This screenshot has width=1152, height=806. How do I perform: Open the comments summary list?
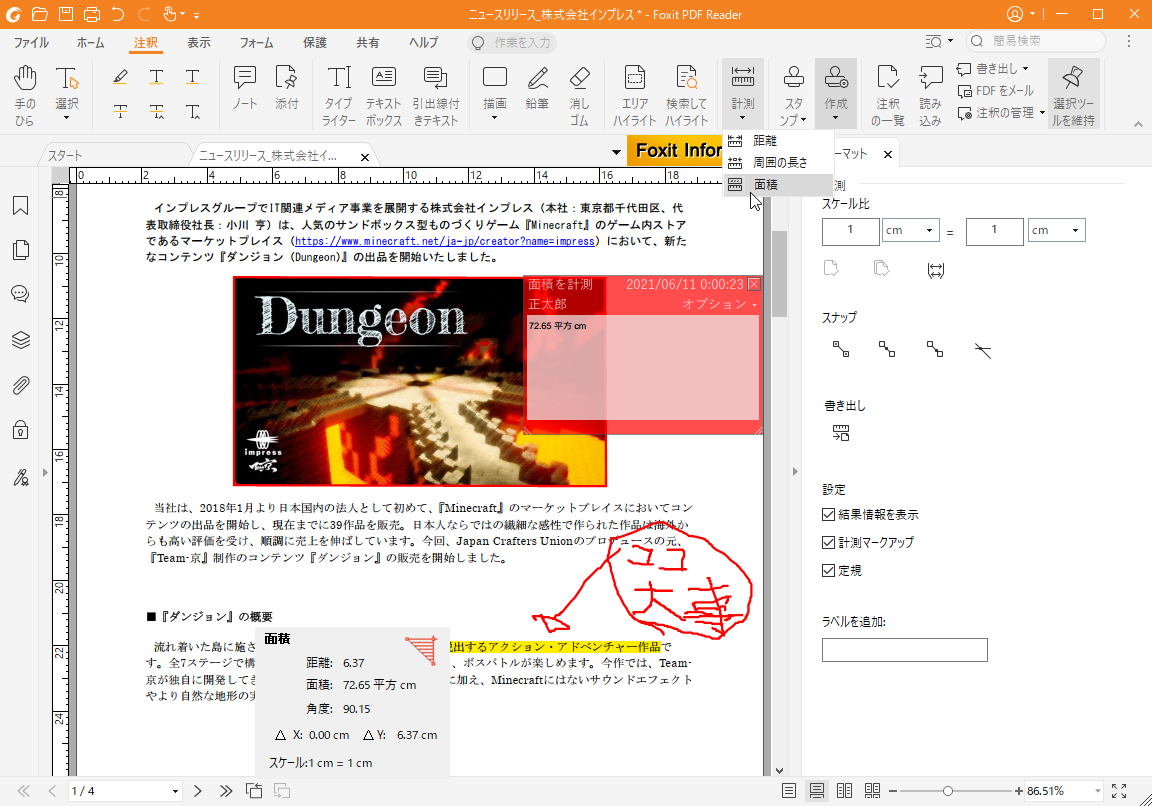888,95
